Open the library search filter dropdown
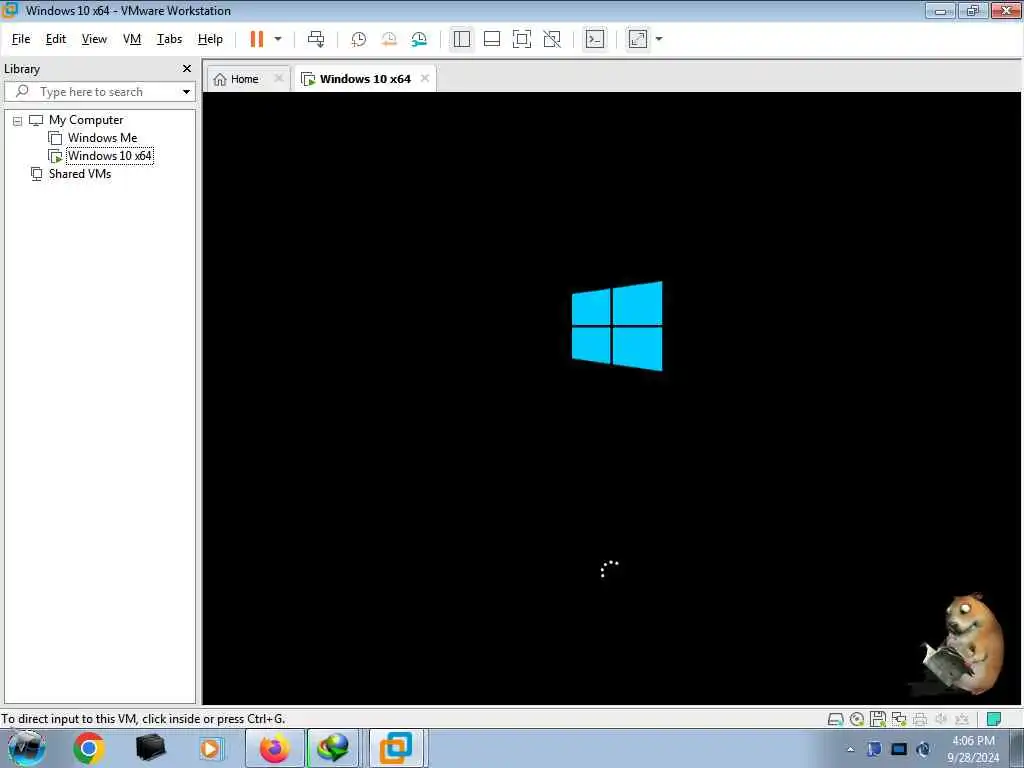This screenshot has width=1024, height=768. (186, 92)
